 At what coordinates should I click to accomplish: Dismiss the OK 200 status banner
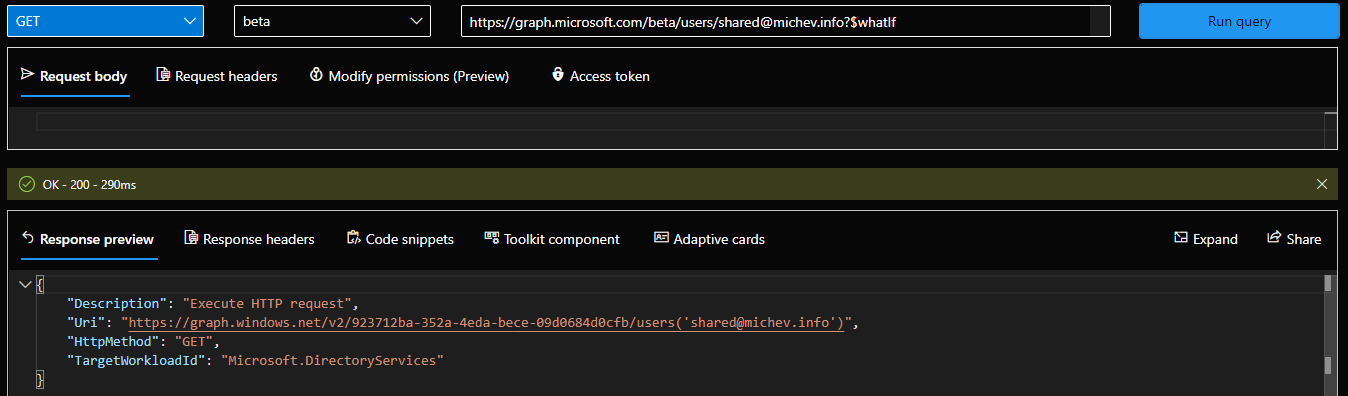click(1322, 184)
